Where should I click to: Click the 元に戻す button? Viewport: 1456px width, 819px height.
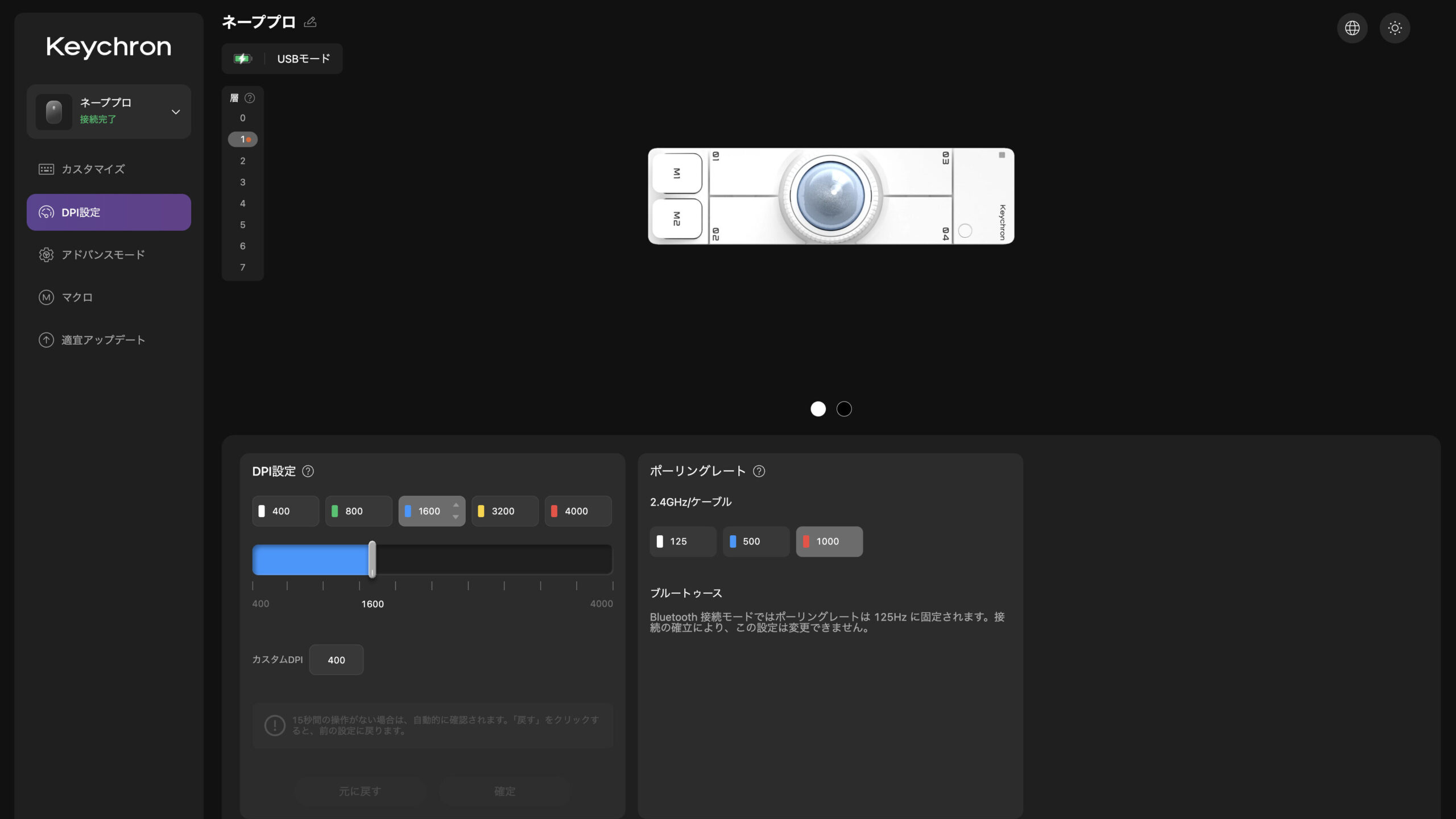[x=359, y=791]
